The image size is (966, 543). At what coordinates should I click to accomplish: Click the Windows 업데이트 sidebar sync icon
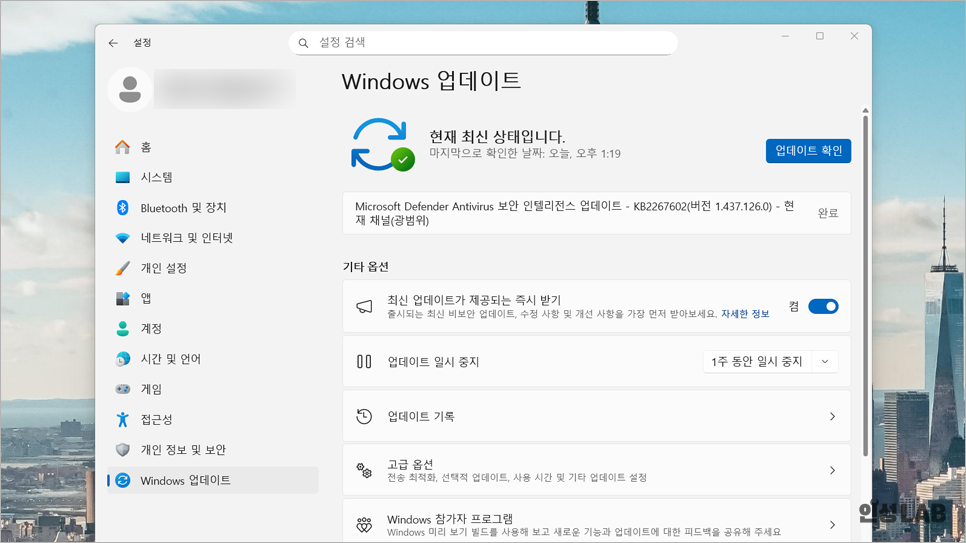pos(123,480)
